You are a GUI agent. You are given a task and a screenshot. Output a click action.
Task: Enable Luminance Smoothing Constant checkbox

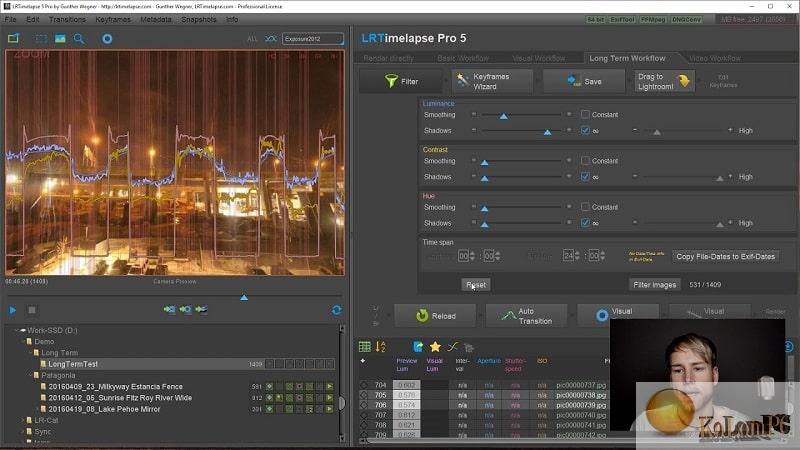tap(585, 114)
